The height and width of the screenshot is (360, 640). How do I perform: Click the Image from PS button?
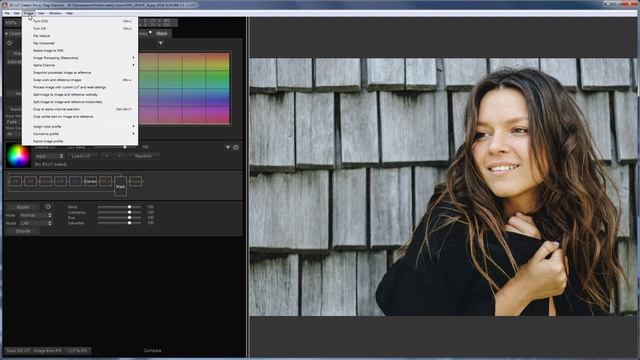tap(48, 351)
